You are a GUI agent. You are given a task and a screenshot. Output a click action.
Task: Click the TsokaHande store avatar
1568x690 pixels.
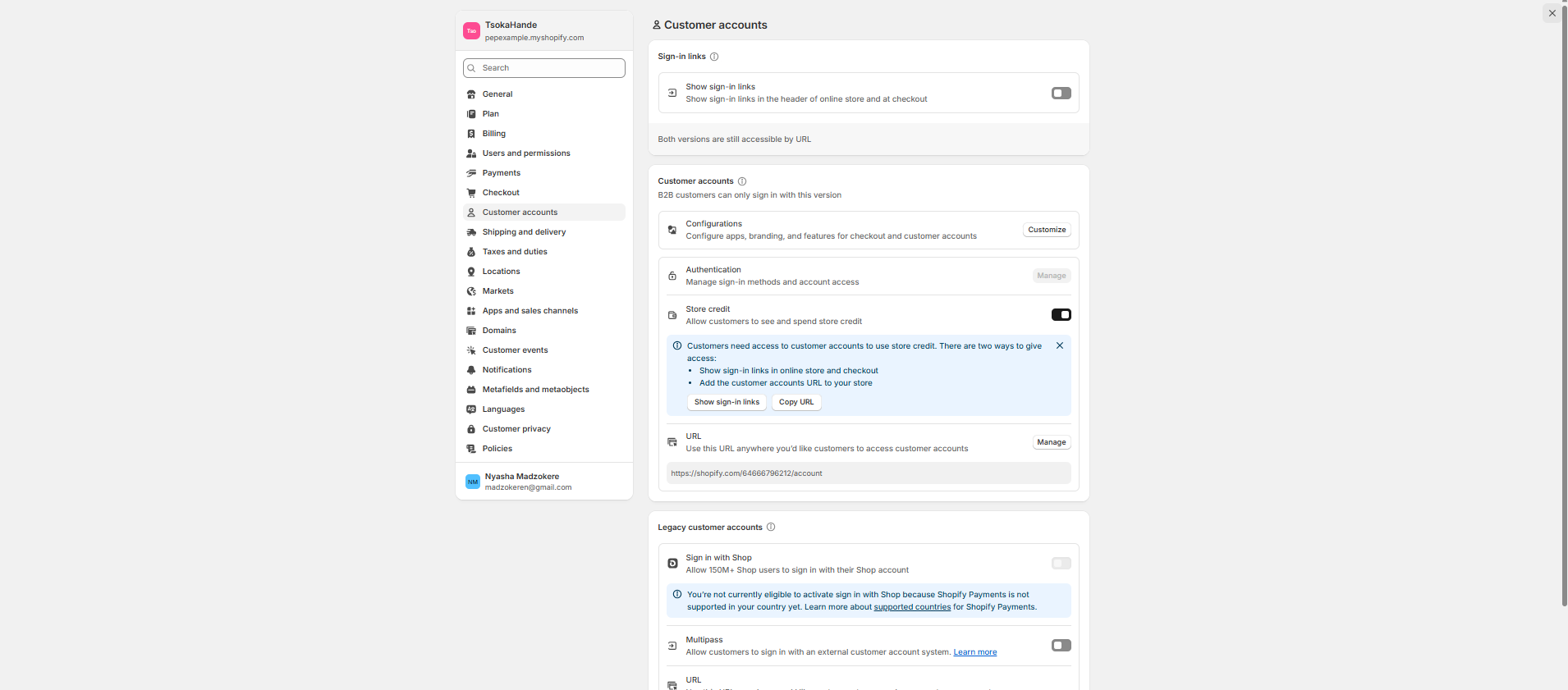coord(471,31)
